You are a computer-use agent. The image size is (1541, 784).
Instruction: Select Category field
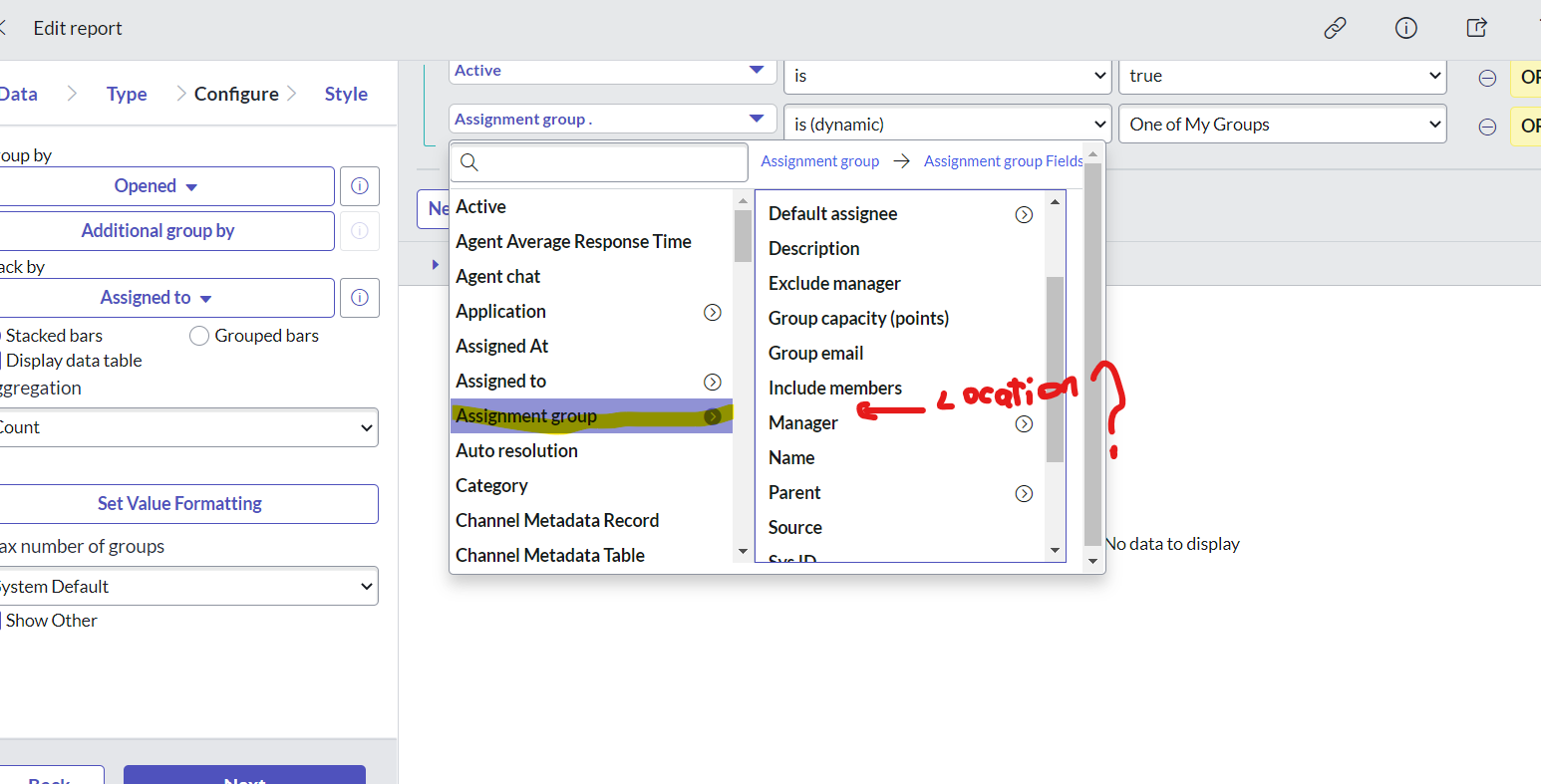click(x=591, y=486)
